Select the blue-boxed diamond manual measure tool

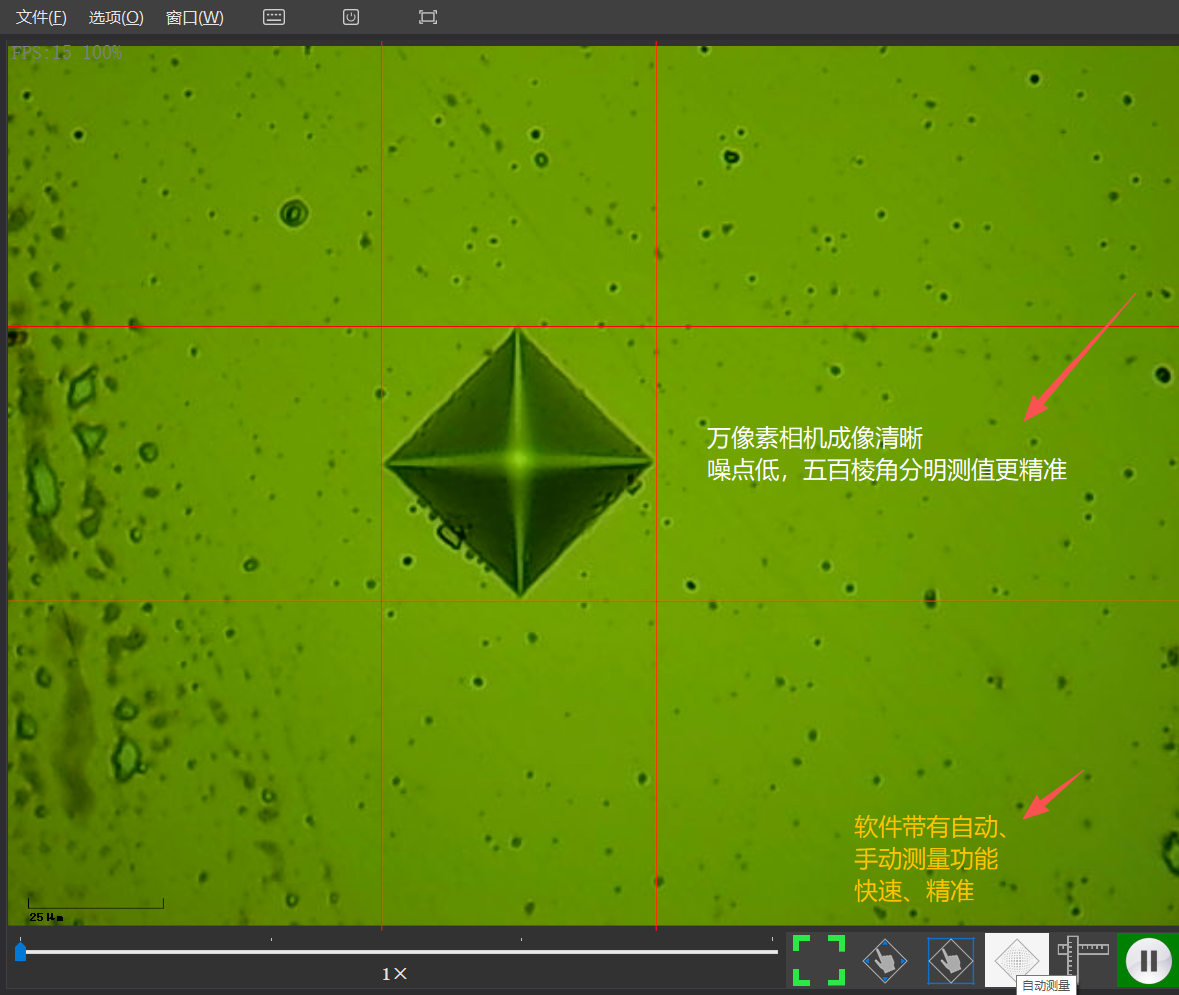click(x=950, y=961)
